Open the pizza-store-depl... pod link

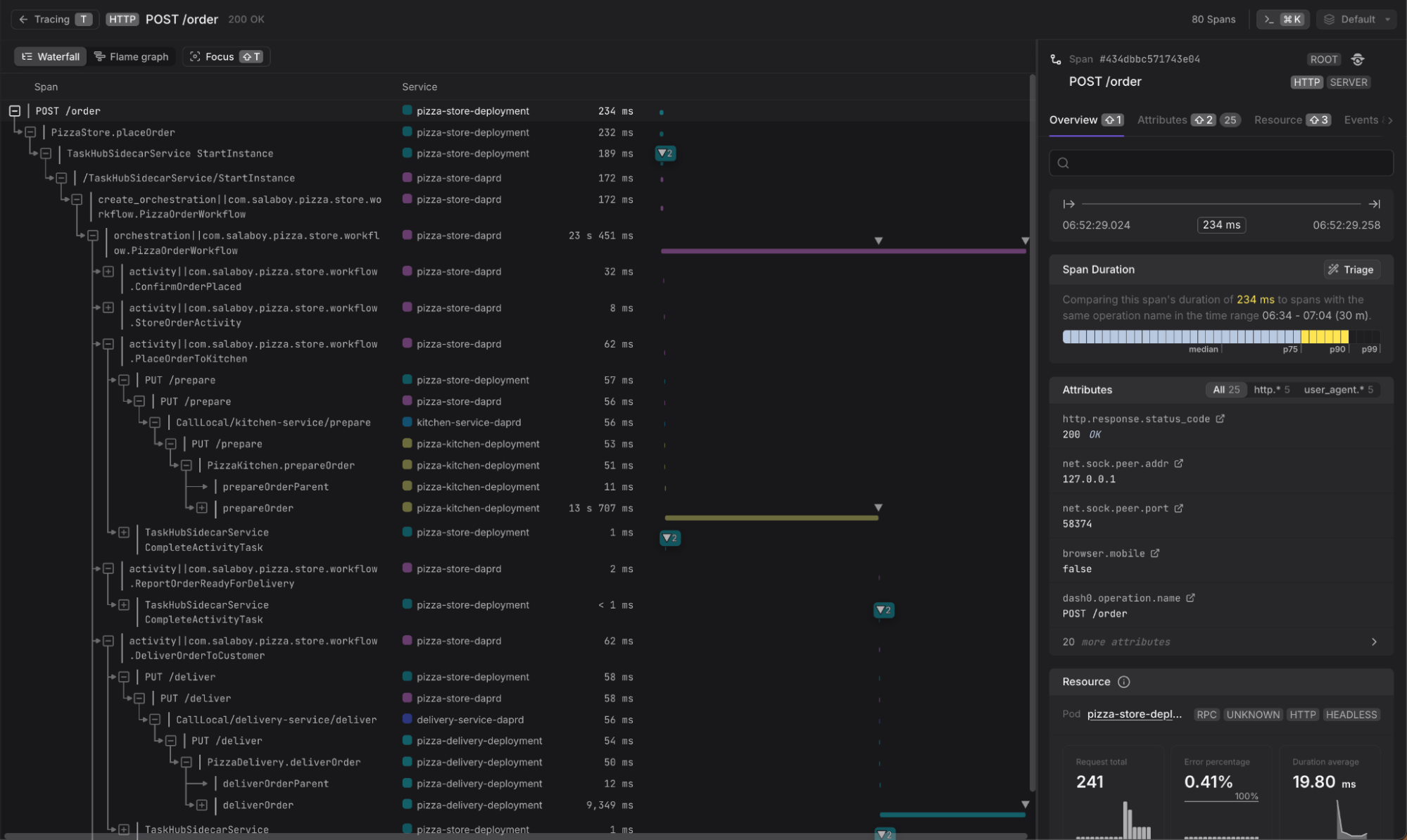tap(1134, 714)
